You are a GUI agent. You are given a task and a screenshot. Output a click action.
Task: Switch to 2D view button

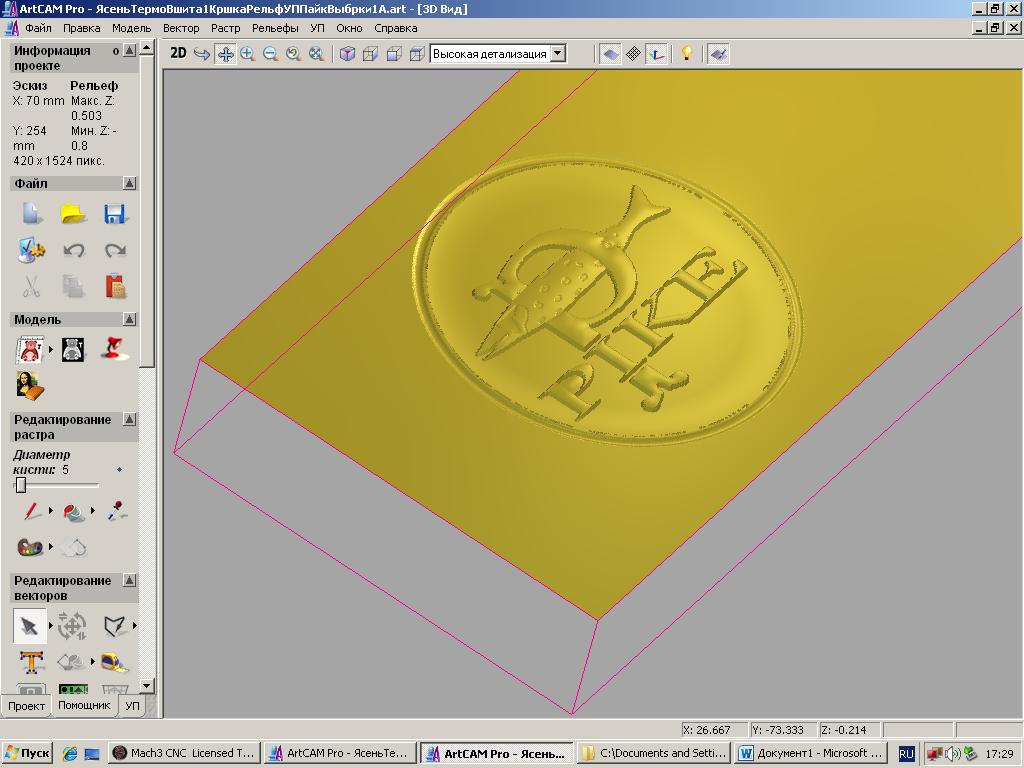click(178, 54)
